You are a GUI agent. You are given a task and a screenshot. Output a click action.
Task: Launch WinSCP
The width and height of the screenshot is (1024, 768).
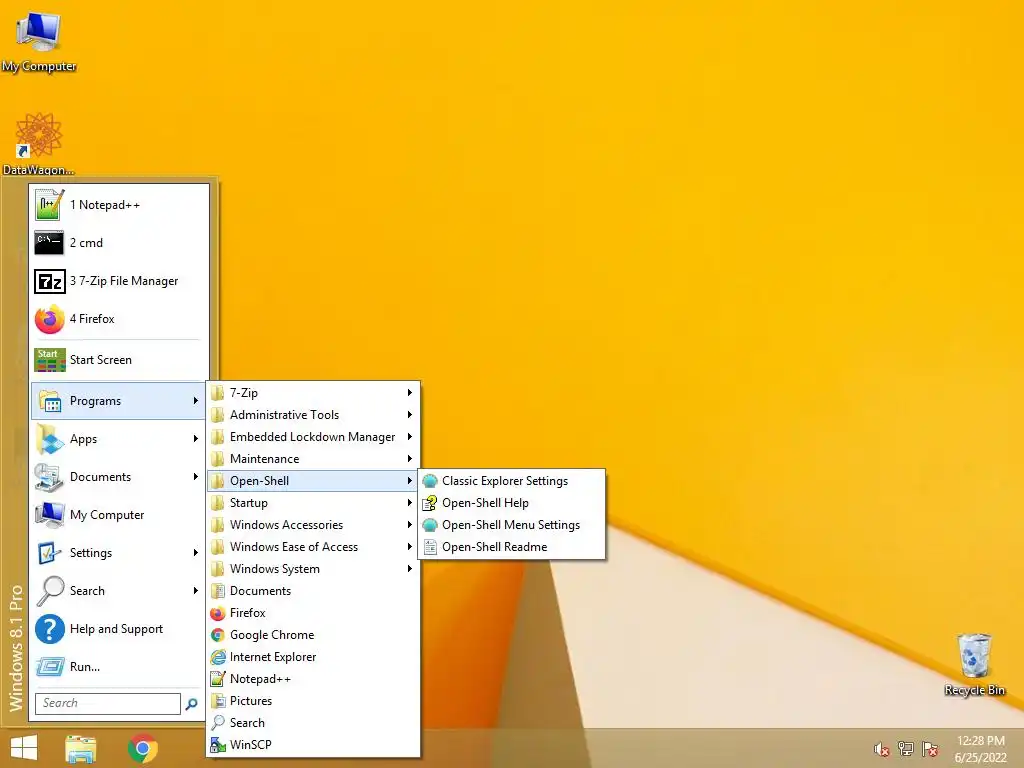(x=313, y=745)
